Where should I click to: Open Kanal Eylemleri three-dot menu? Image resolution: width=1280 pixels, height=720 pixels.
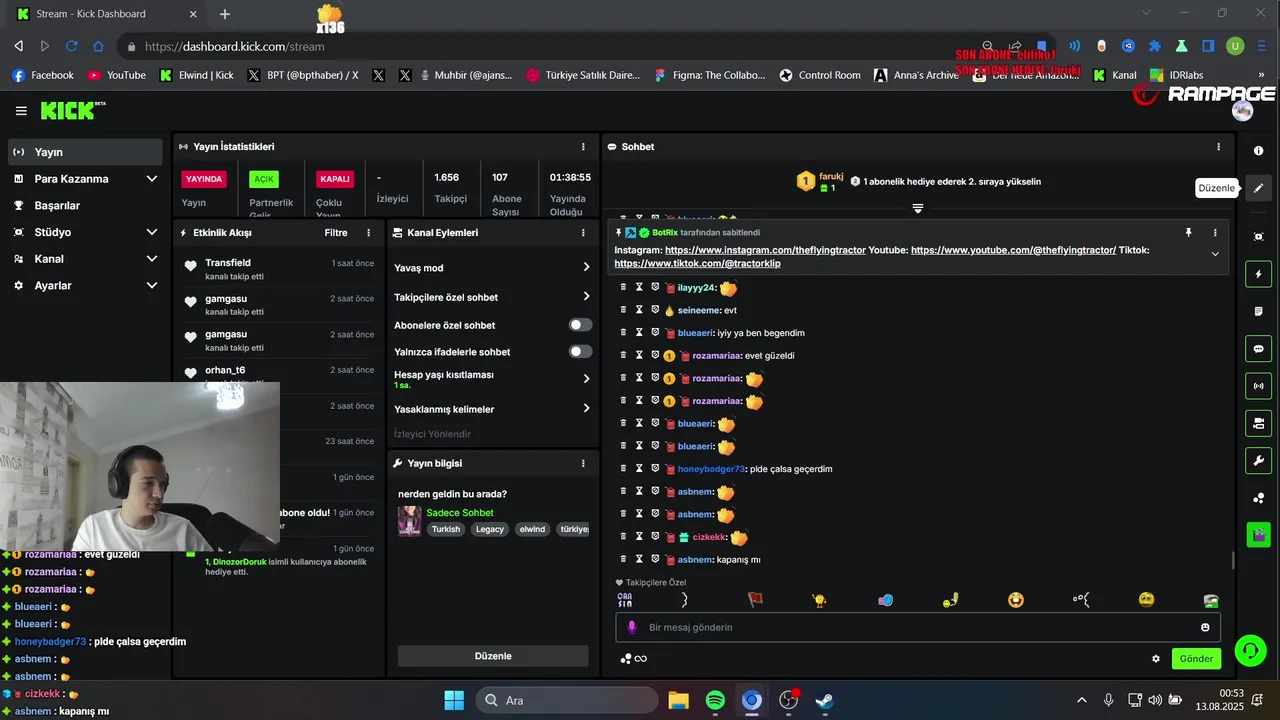[x=583, y=233]
